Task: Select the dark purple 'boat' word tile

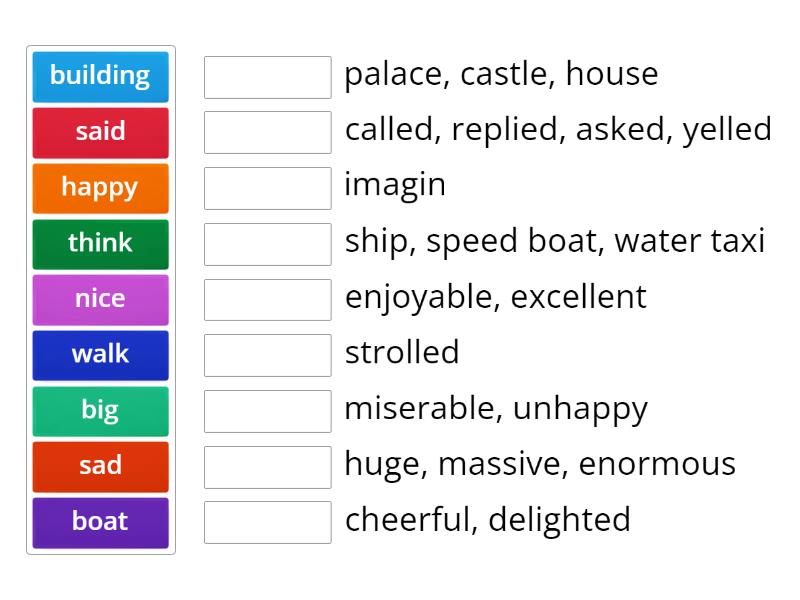Action: pyautogui.click(x=100, y=522)
